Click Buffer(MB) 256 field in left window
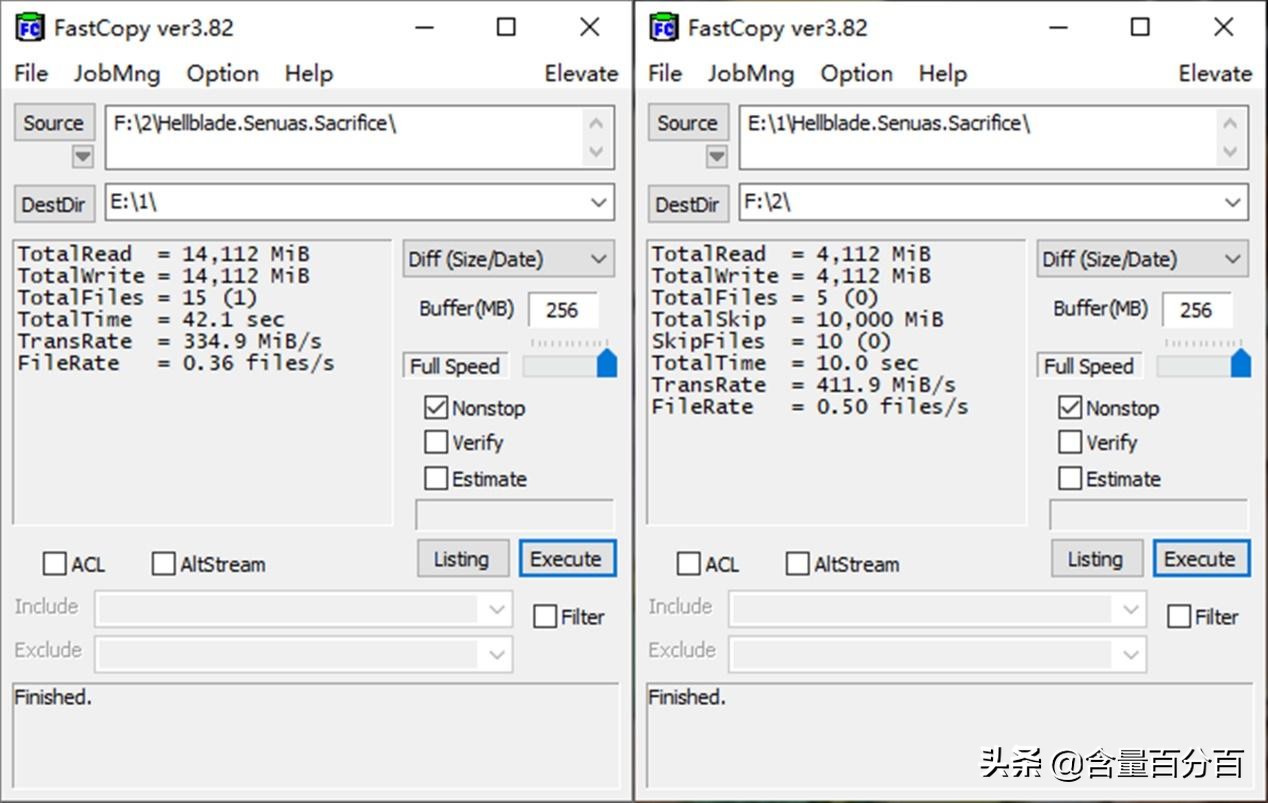 point(562,310)
